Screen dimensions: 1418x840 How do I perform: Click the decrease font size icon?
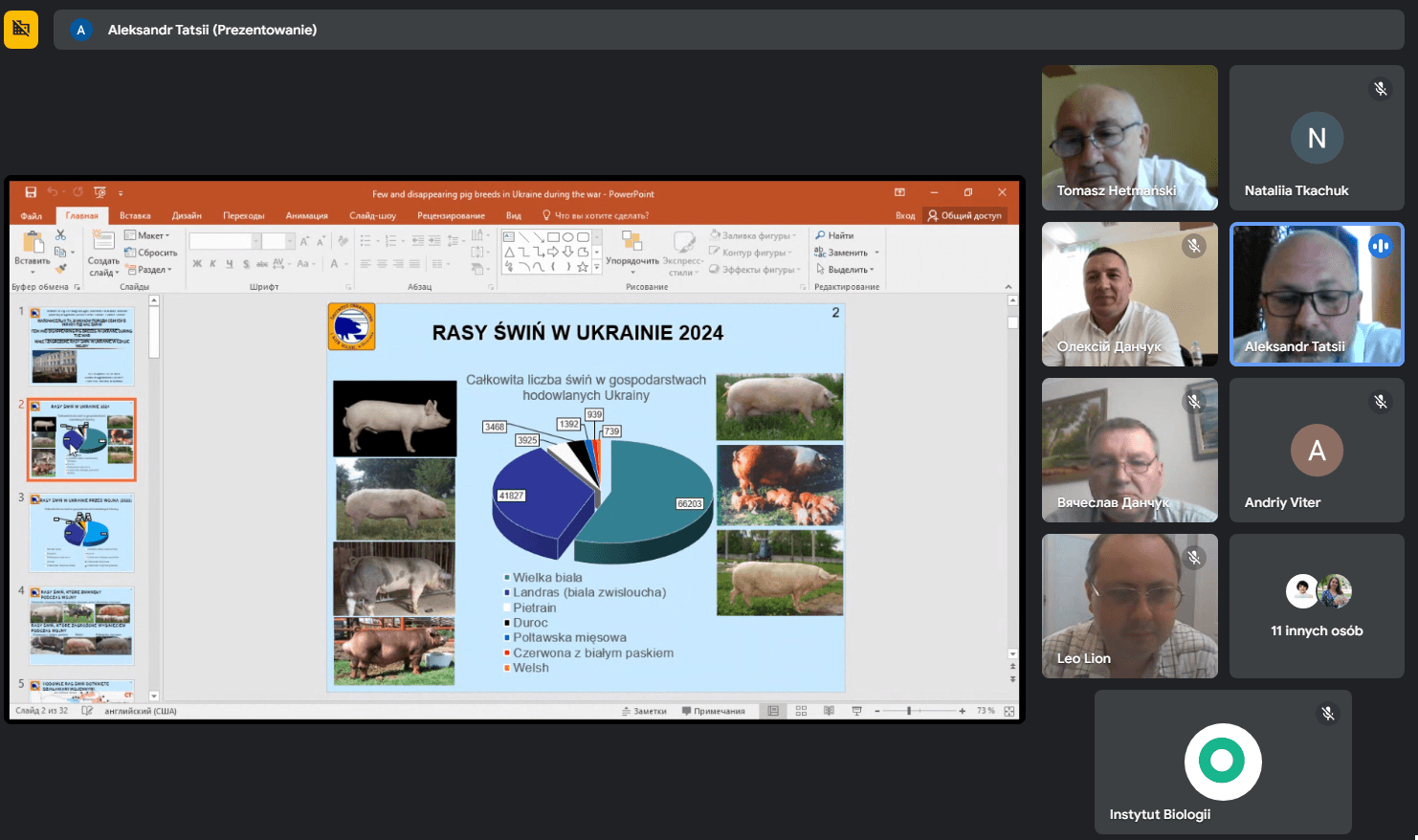[321, 241]
